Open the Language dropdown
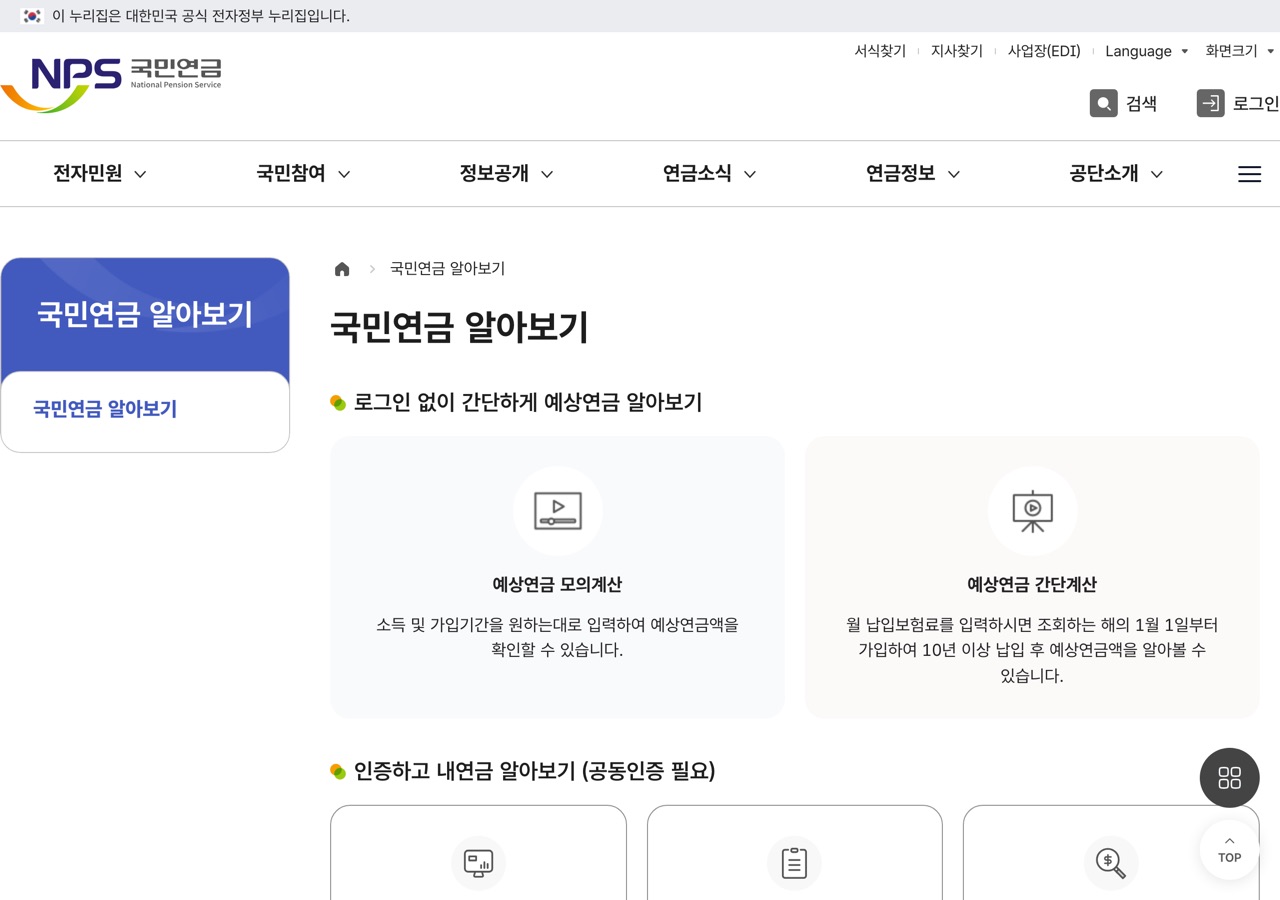 1147,51
